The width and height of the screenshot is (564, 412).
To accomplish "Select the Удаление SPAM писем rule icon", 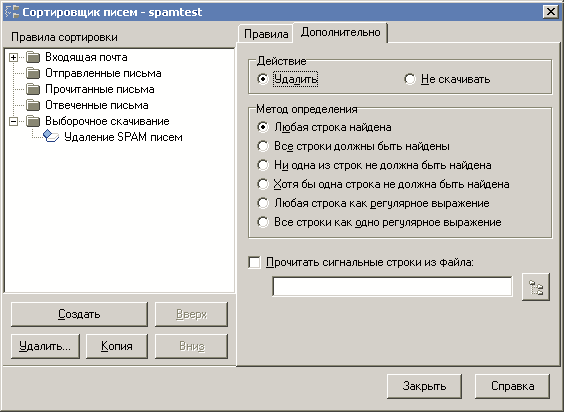I will [x=51, y=137].
